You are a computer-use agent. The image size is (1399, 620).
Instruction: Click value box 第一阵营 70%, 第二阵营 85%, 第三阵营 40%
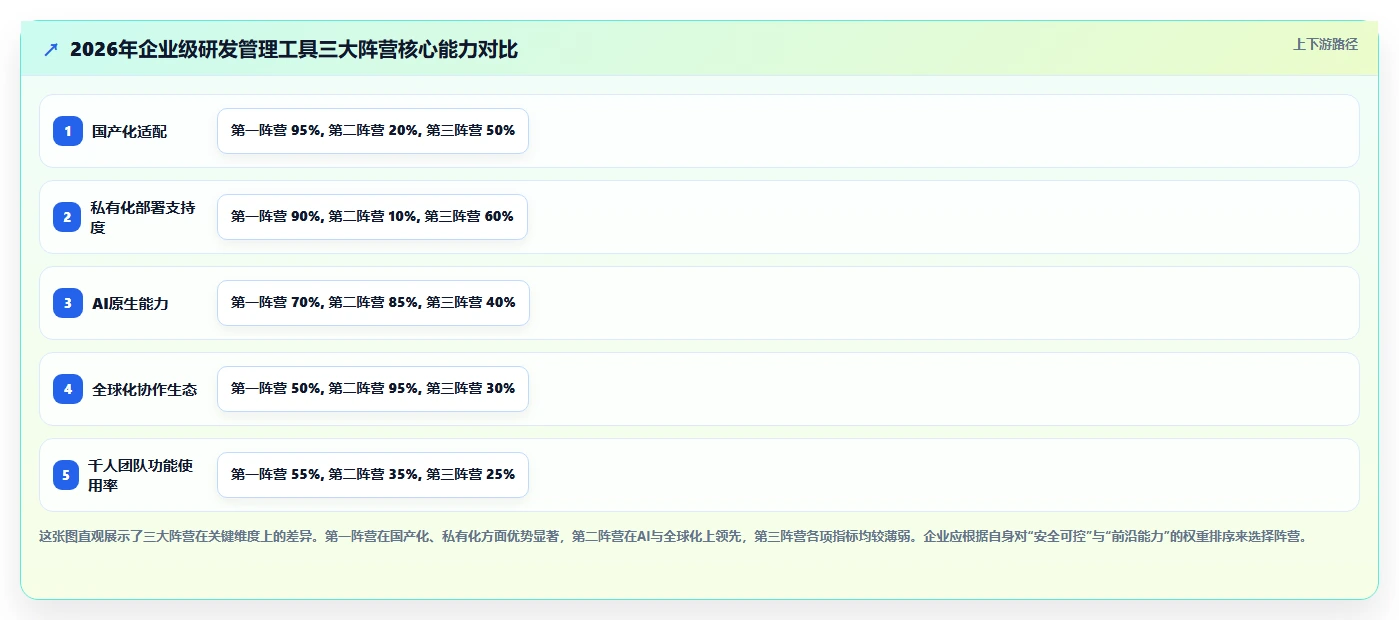pos(373,303)
